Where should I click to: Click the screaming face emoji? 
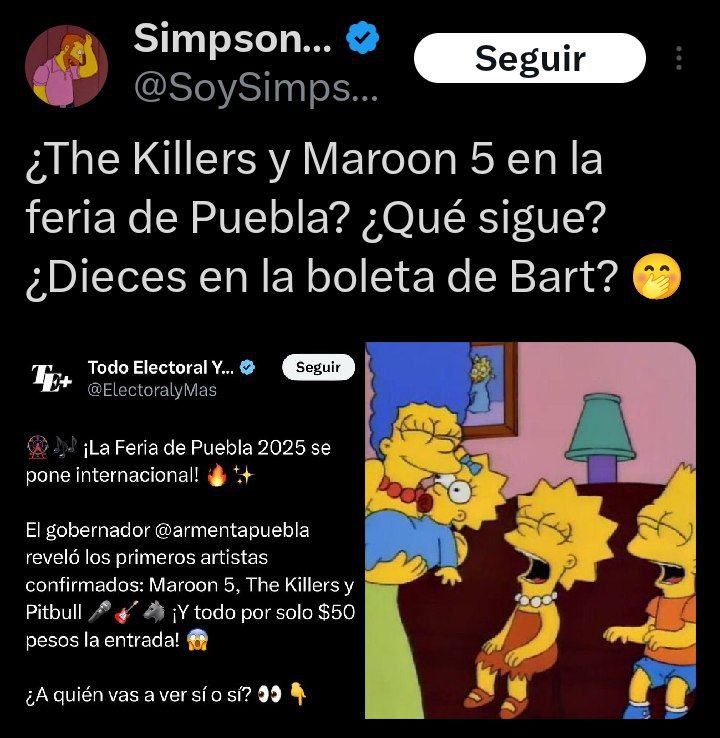[x=197, y=640]
